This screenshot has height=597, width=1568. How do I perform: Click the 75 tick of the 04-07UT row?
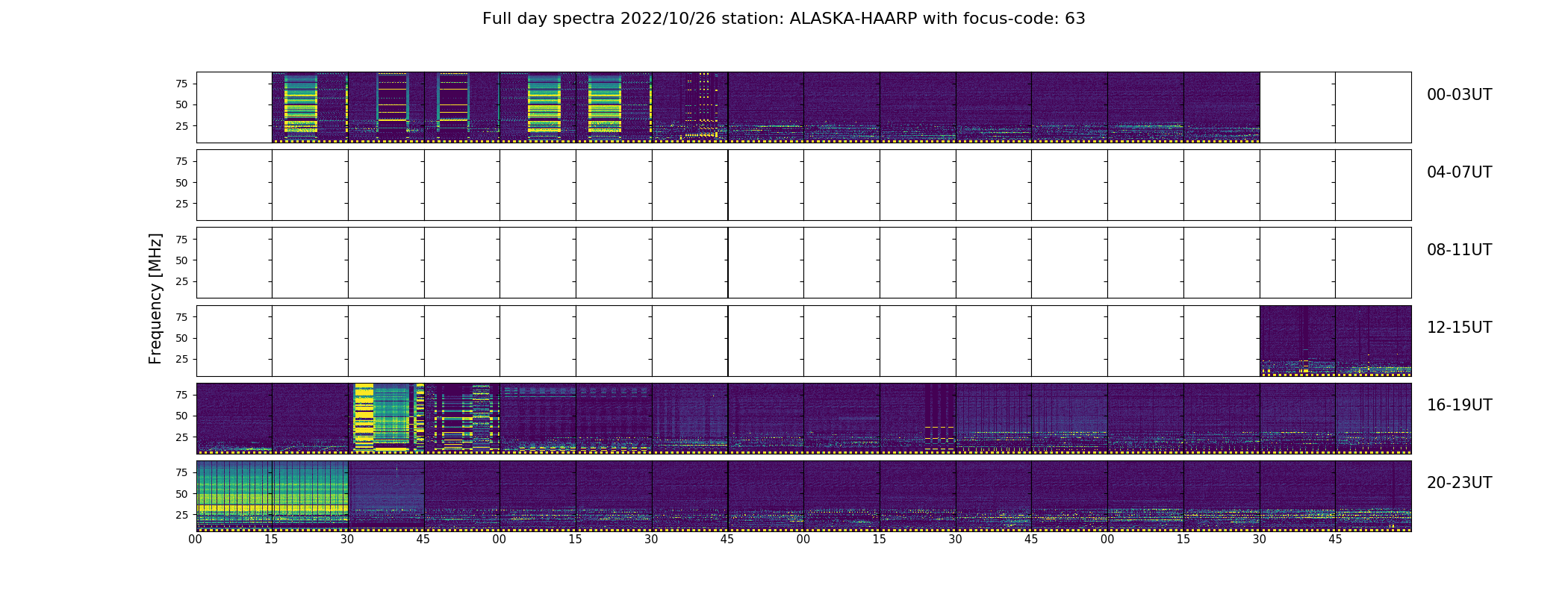181,161
